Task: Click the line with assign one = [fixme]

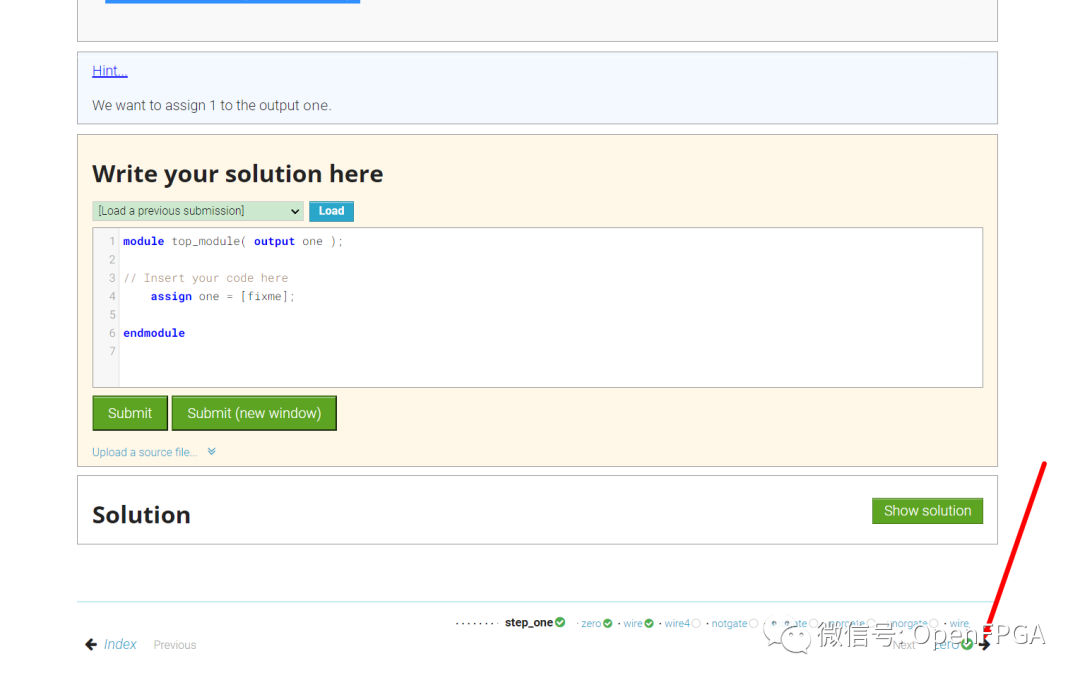Action: coord(222,296)
